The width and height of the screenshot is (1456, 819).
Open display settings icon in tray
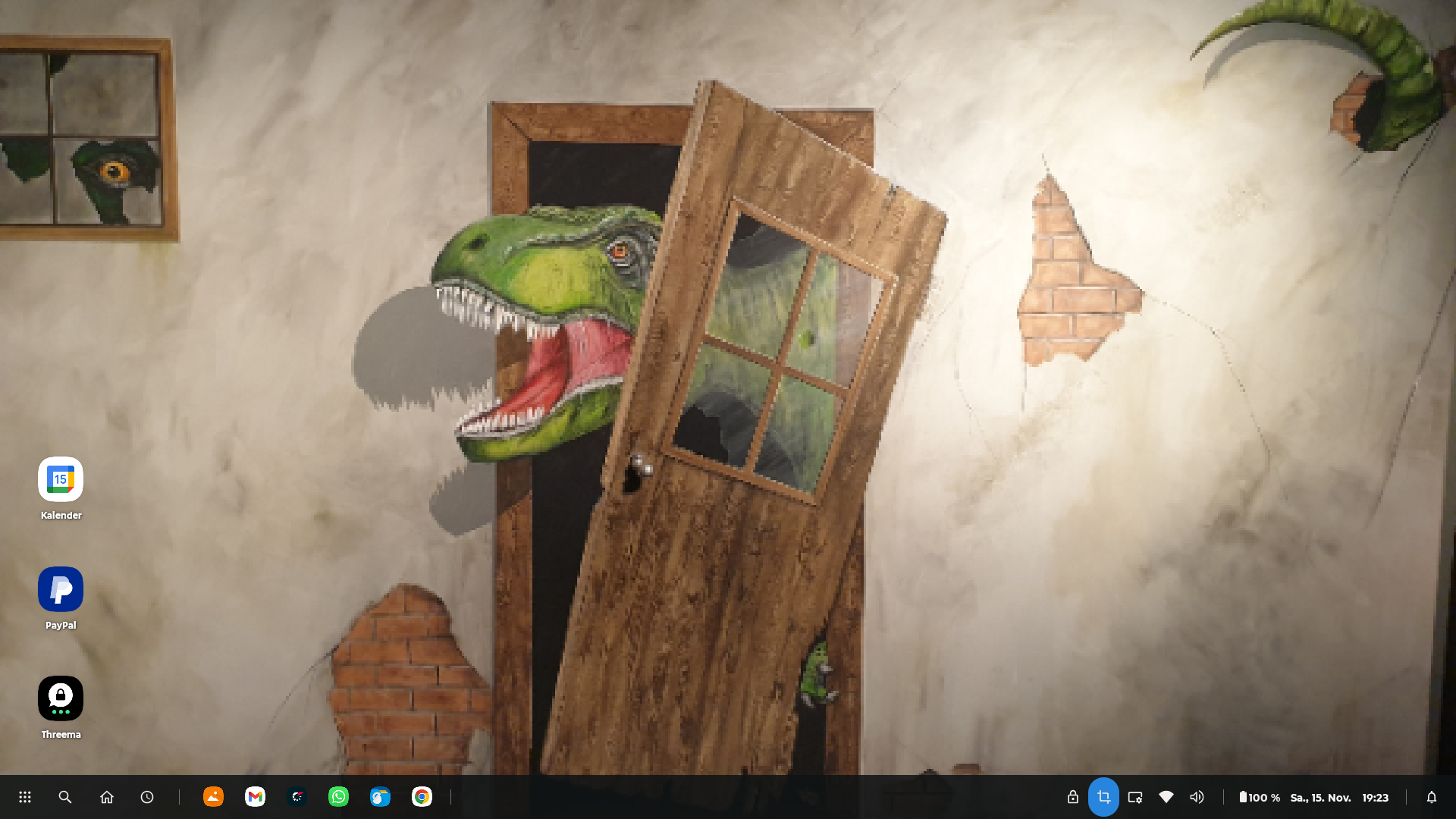point(1135,797)
